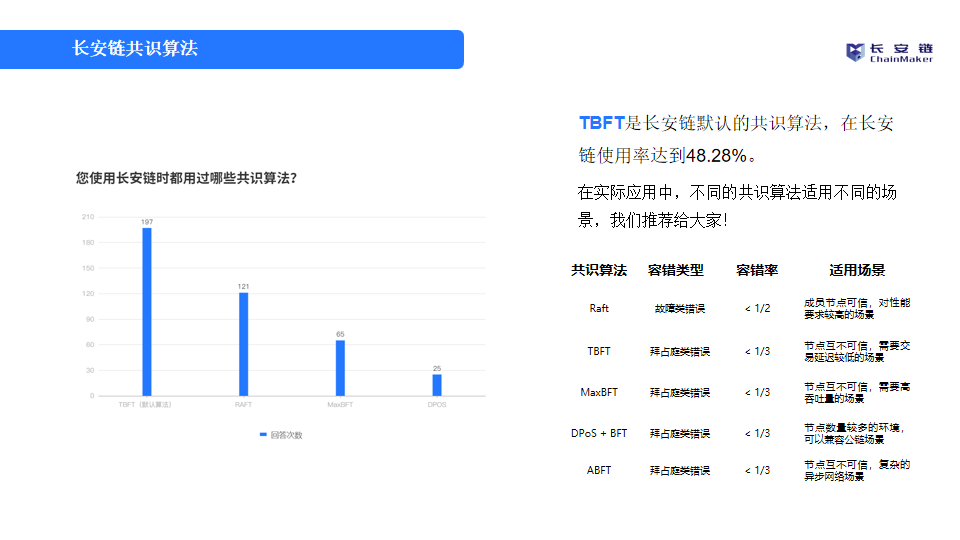Click the MaxBFT bar labeled 65
Viewport: 960px width, 540px height.
(340, 368)
